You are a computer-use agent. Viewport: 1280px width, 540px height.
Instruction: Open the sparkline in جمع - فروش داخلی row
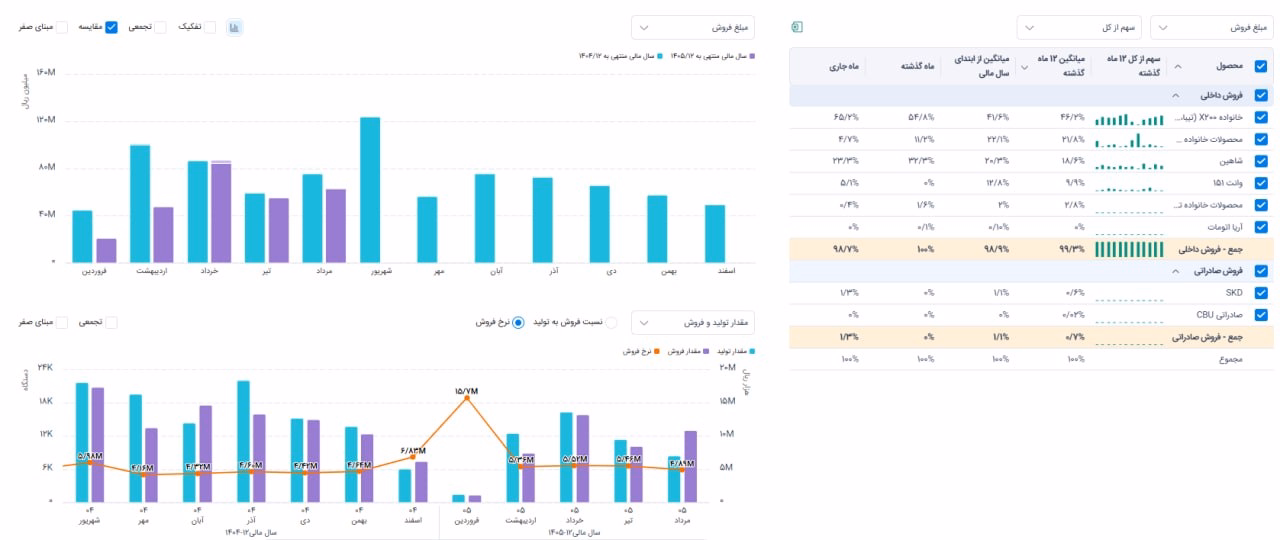click(x=1129, y=249)
